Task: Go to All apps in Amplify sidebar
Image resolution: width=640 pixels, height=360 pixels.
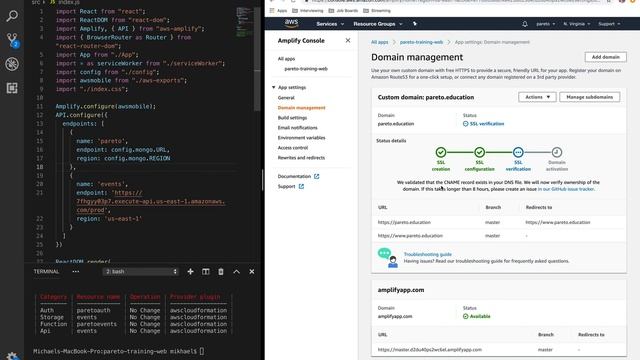Action: [286, 59]
